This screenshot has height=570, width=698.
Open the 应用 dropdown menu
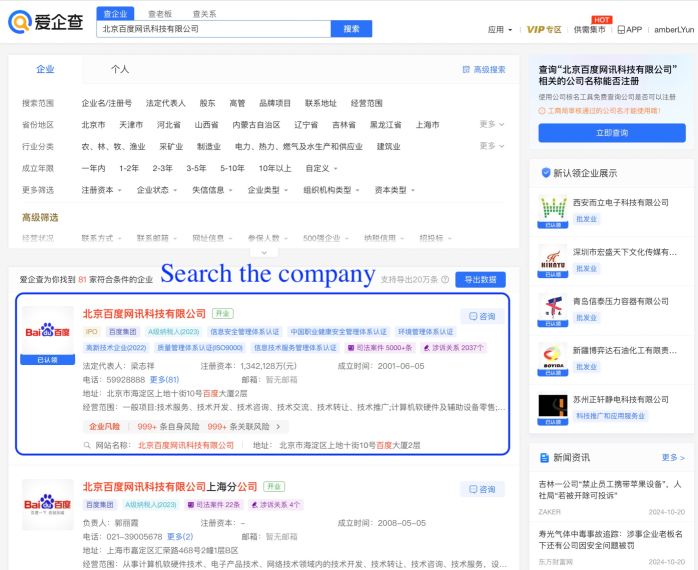[500, 30]
